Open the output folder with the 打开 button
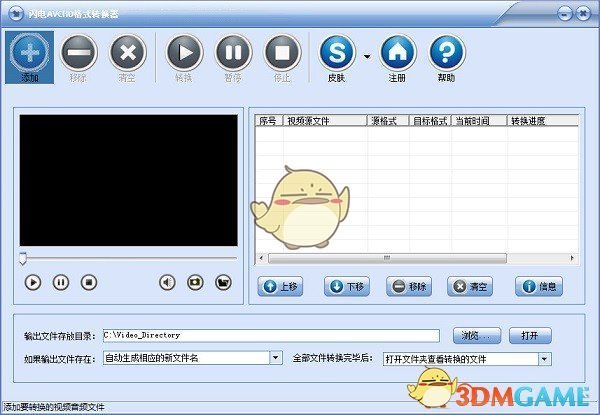Image resolution: width=600 pixels, height=415 pixels. 530,336
